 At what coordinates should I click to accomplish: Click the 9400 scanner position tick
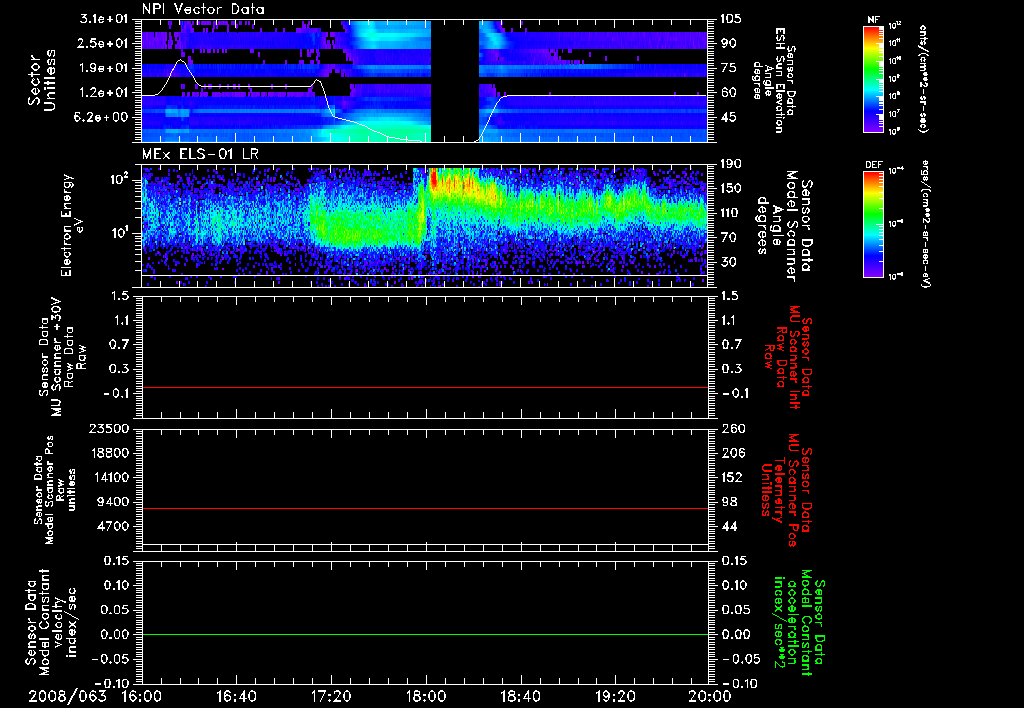coord(112,502)
